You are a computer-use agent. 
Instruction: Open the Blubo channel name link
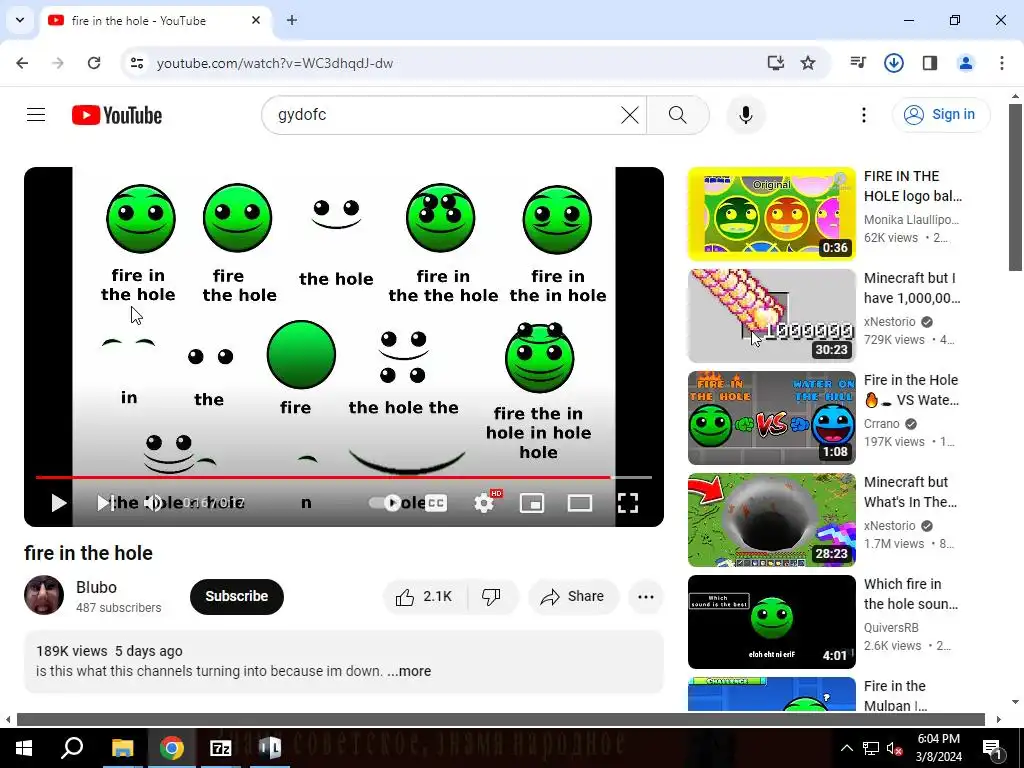click(96, 587)
